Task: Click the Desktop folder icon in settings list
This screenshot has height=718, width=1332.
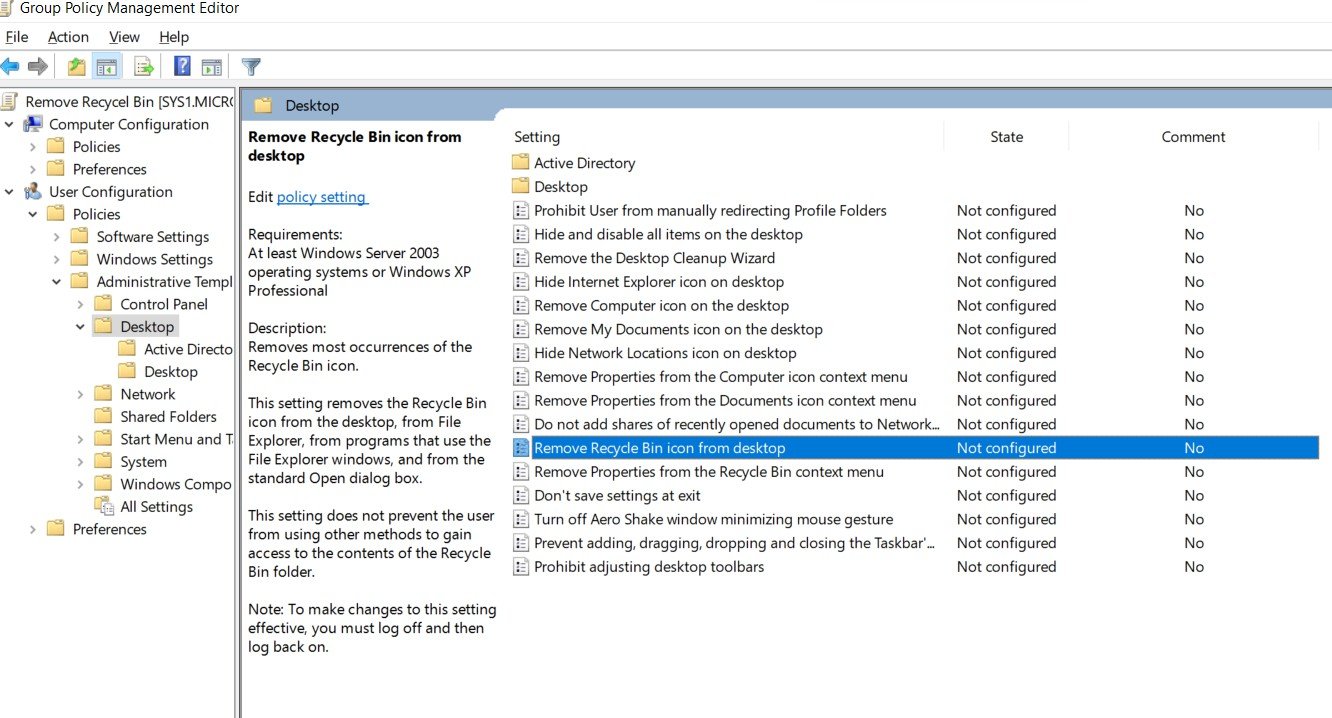Action: click(520, 186)
